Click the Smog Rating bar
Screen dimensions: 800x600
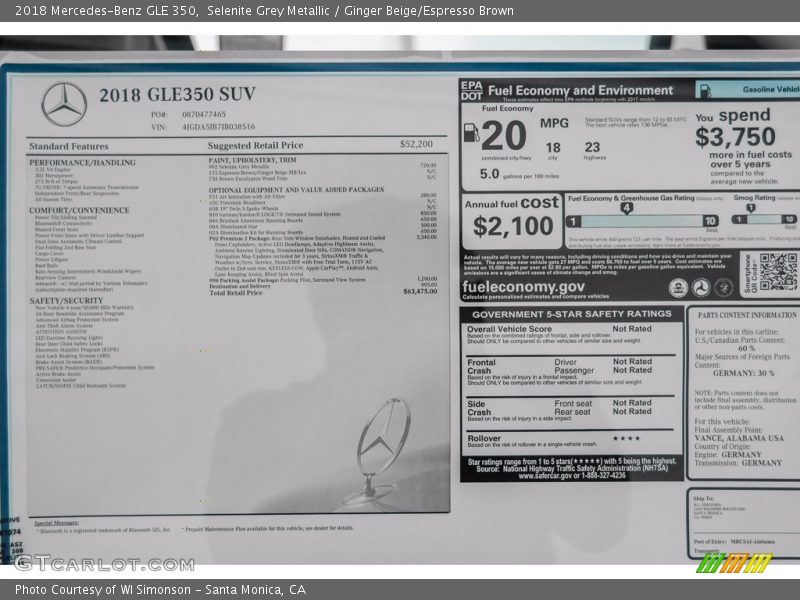pos(764,219)
